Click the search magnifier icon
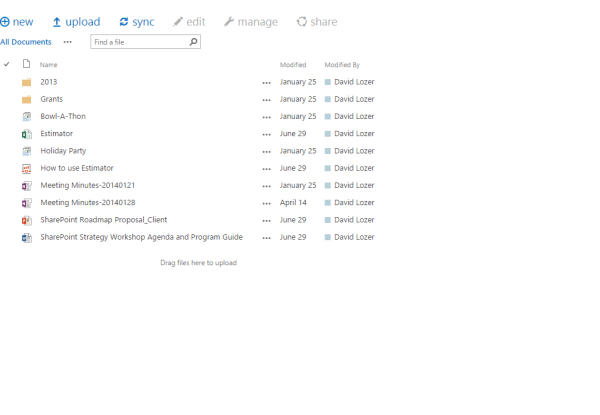This screenshot has height=415, width=600. point(194,42)
